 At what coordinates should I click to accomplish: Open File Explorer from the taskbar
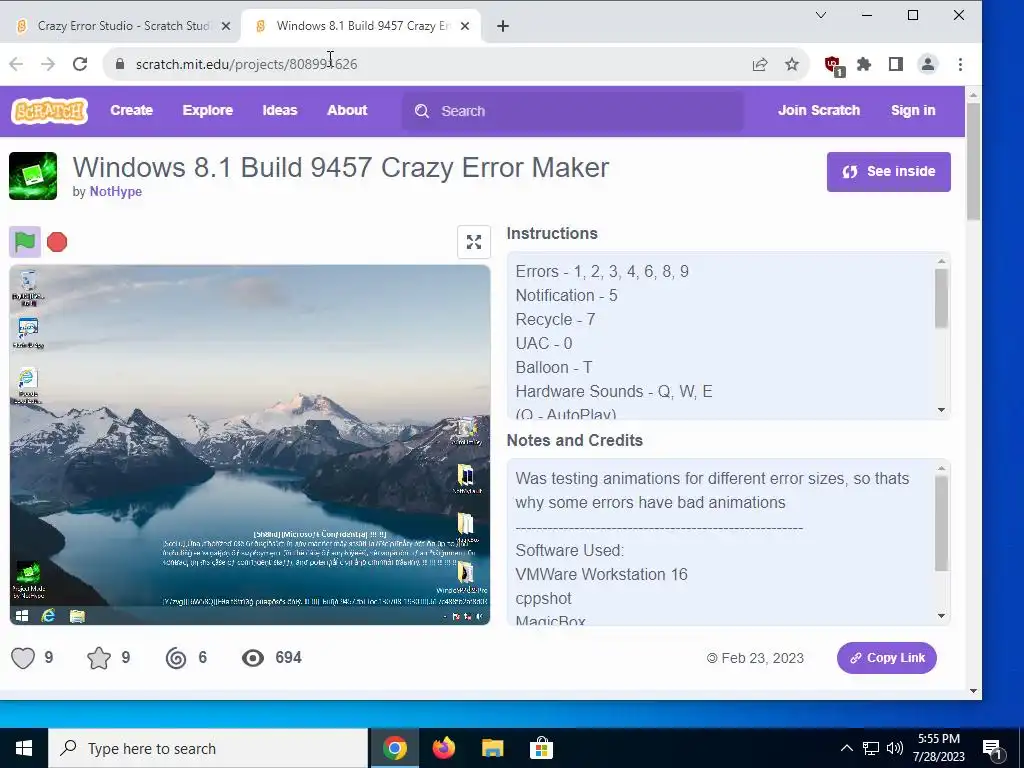(492, 748)
